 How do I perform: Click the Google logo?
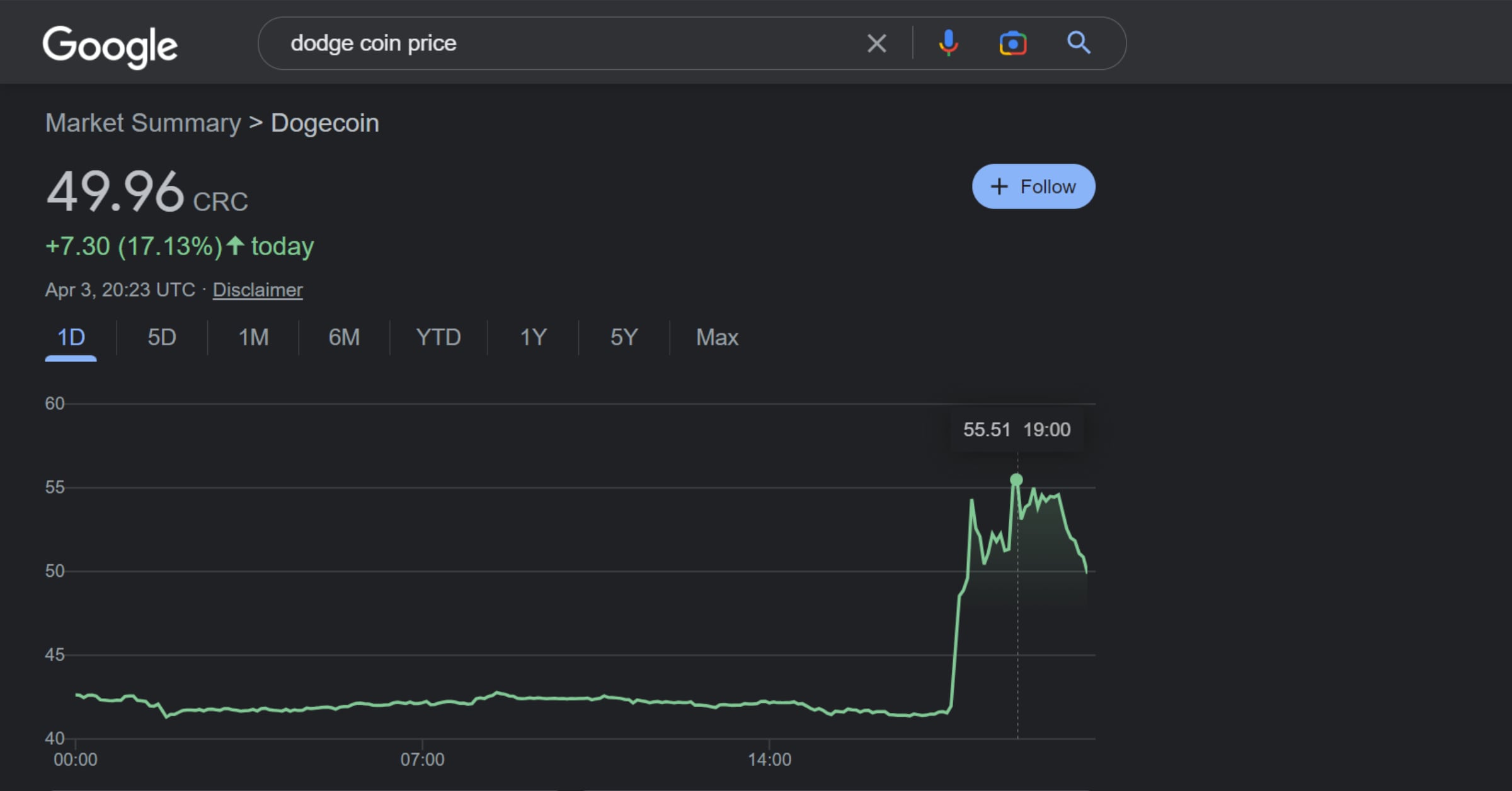click(110, 45)
